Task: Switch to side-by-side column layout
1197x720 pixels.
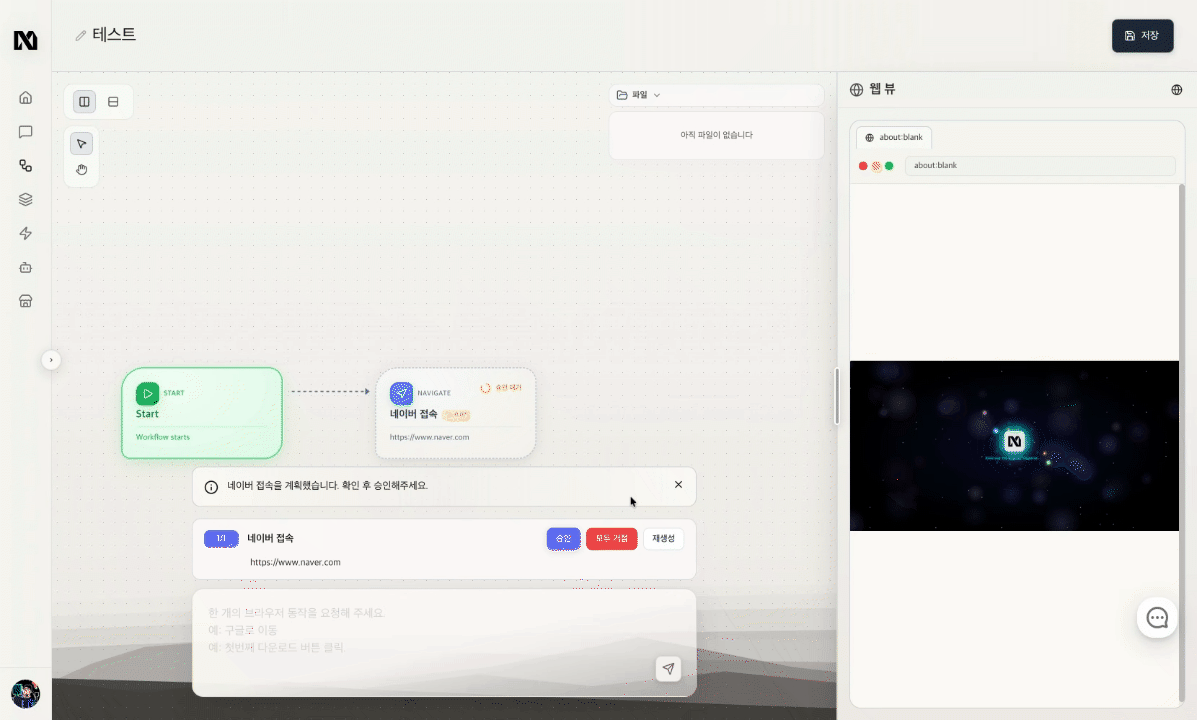Action: pyautogui.click(x=84, y=102)
